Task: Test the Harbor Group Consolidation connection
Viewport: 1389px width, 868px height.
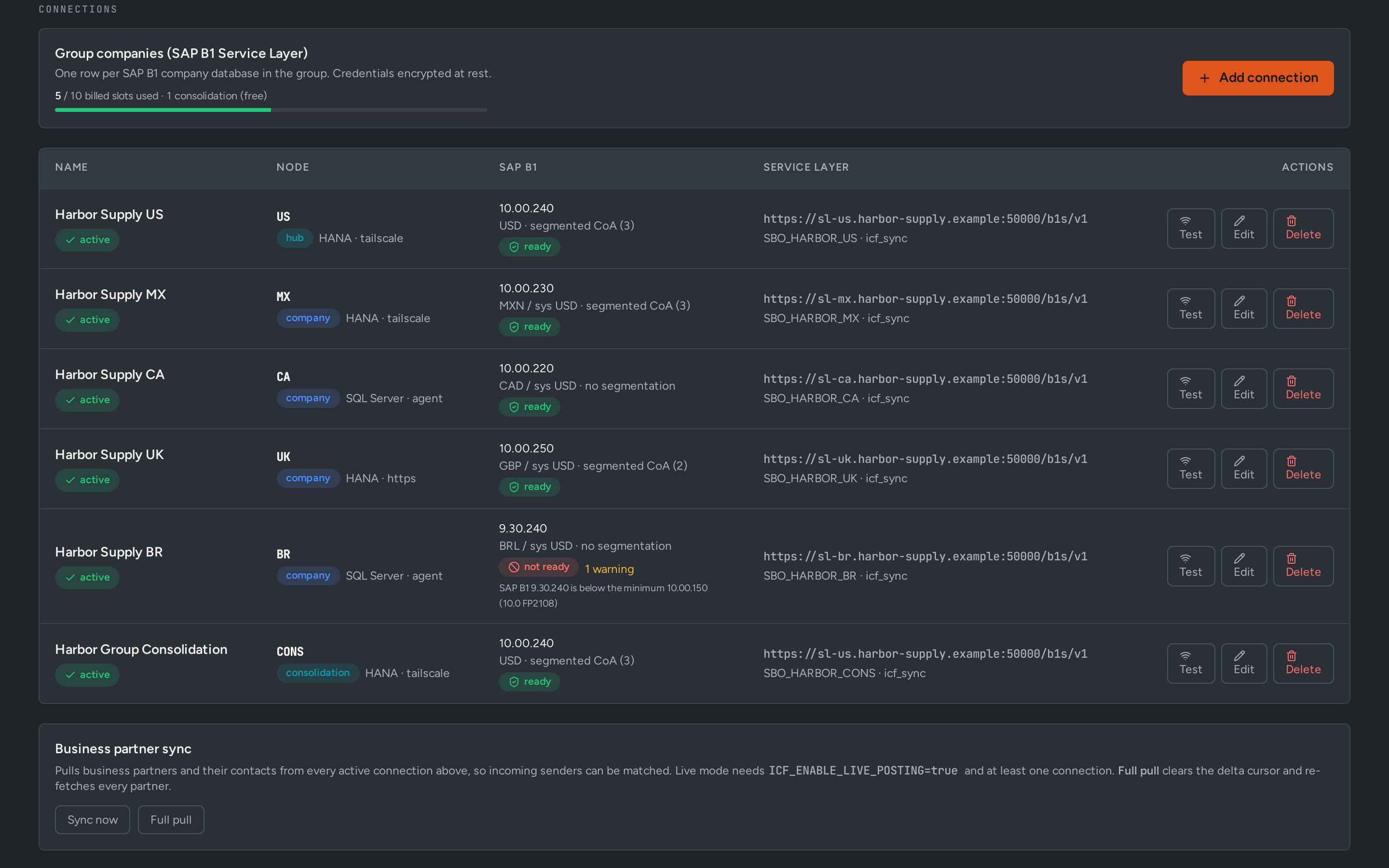Action: [1190, 664]
